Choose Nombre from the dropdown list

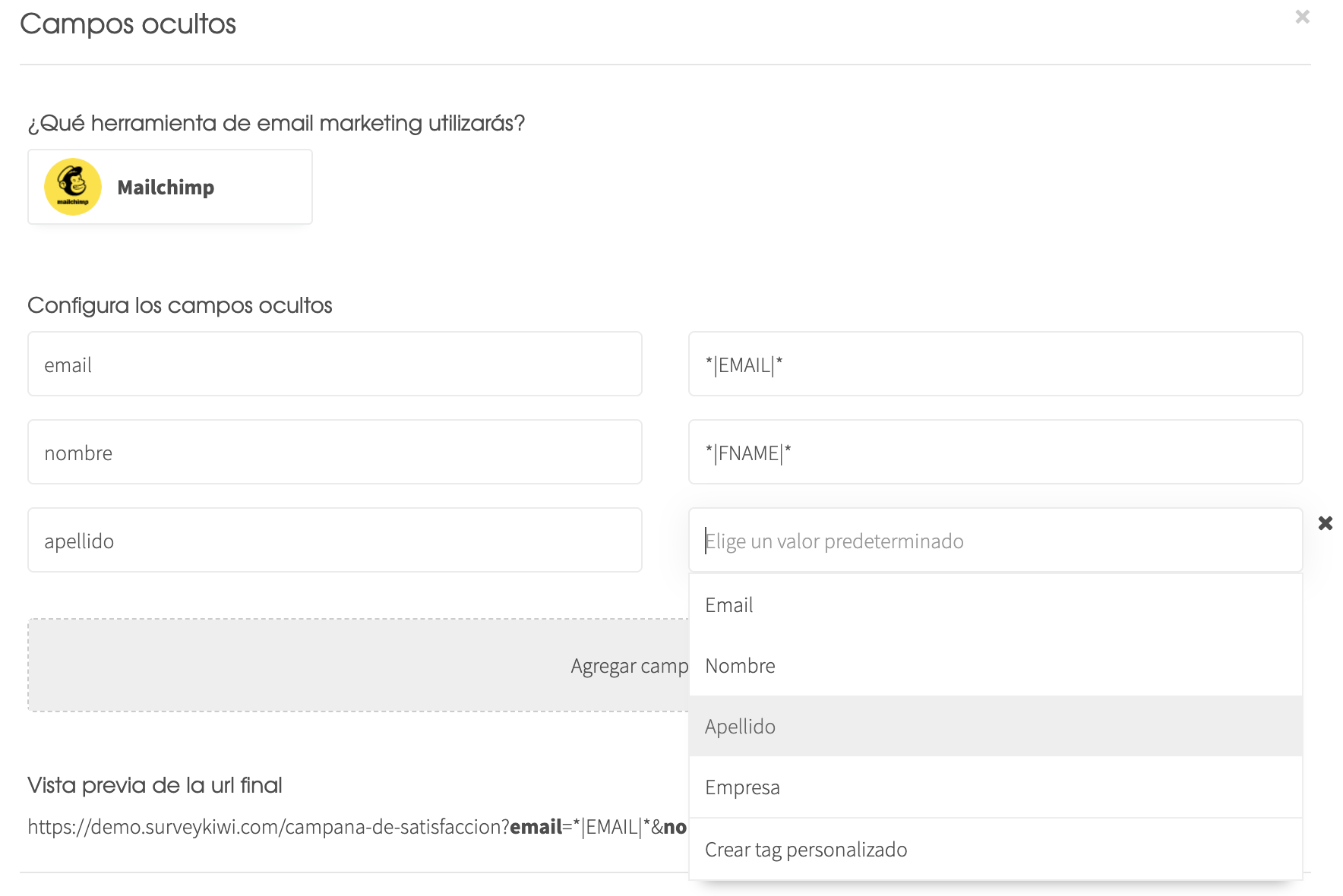996,666
